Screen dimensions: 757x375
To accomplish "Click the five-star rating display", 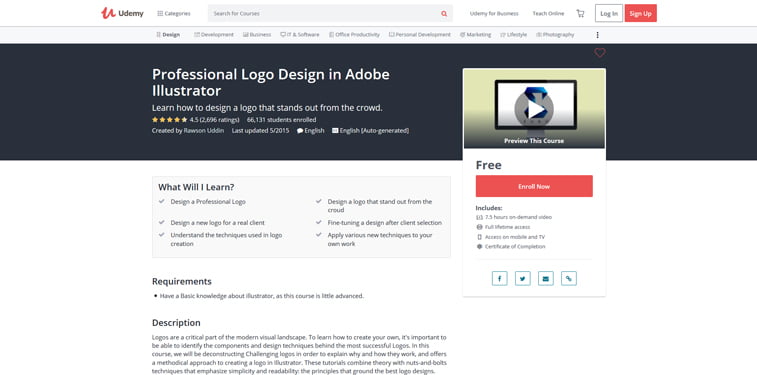I will click(169, 120).
